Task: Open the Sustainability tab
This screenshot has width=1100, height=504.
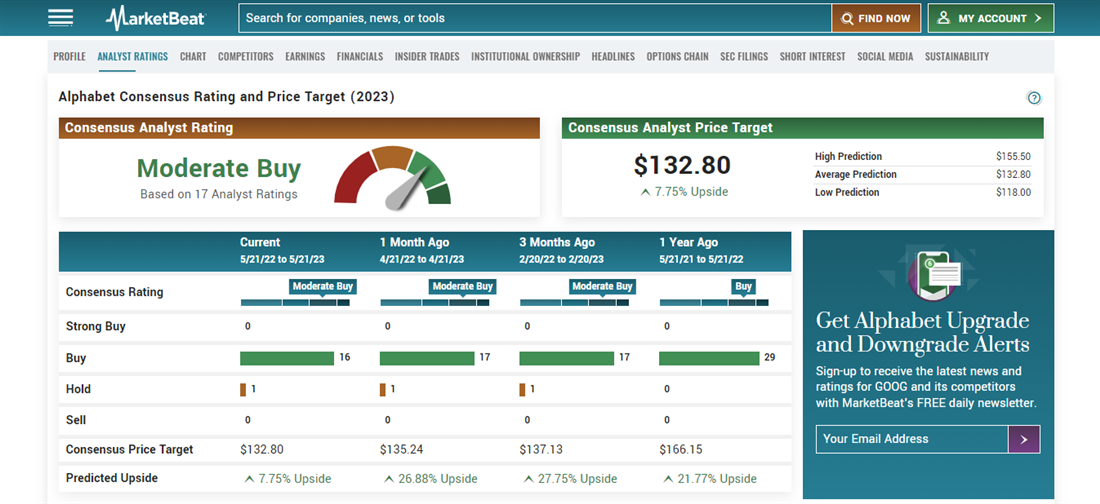Action: tap(956, 57)
